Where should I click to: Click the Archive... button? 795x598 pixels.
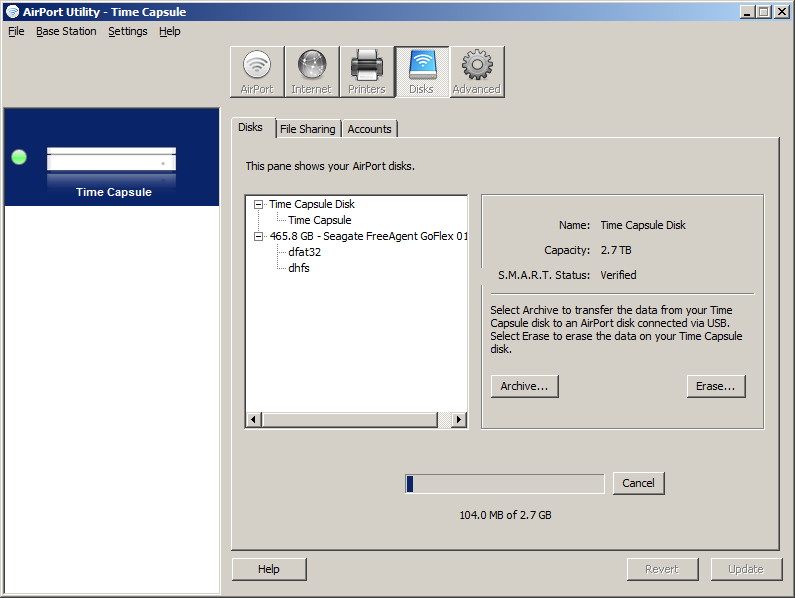pyautogui.click(x=524, y=386)
